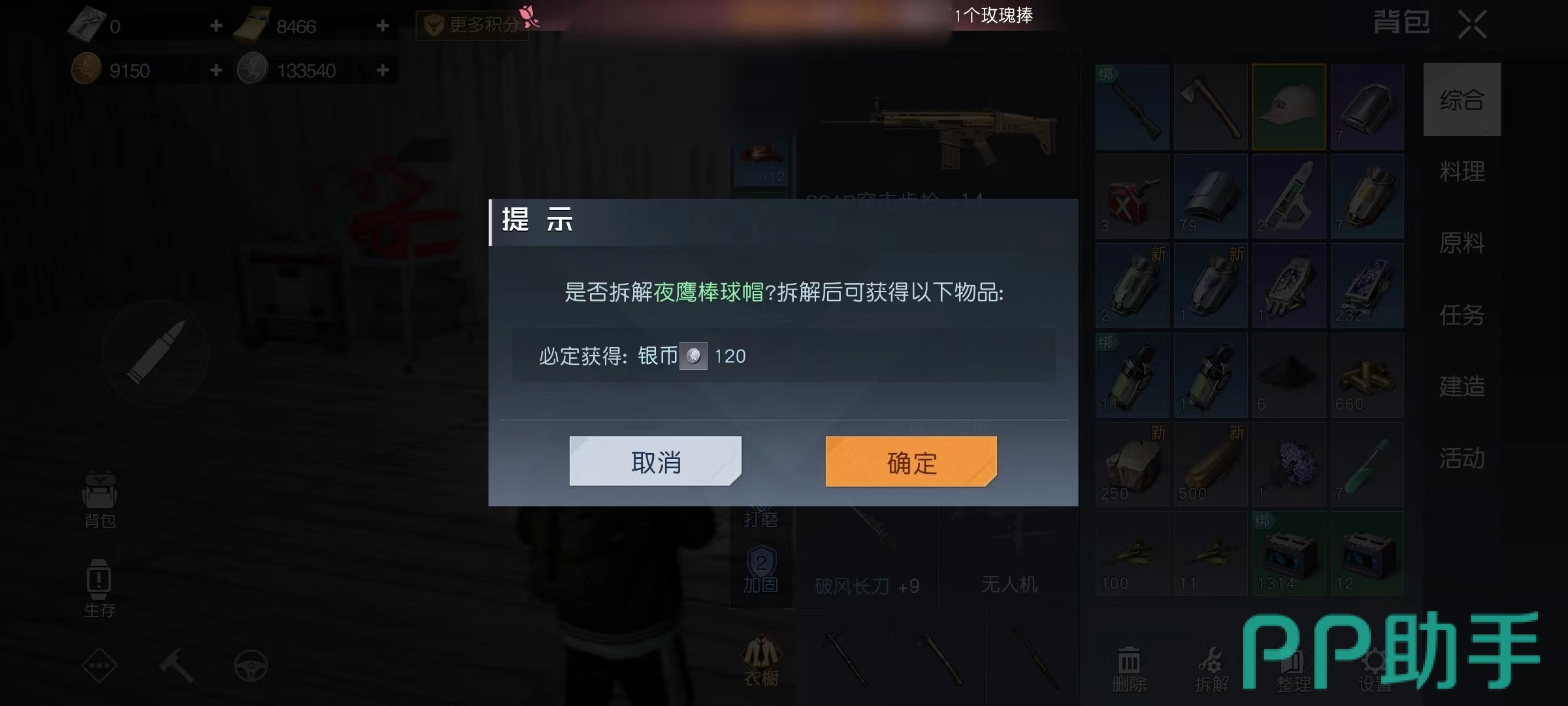1568x706 pixels.
Task: Open the 衣橱 wardrobe icon
Action: pyautogui.click(x=761, y=660)
